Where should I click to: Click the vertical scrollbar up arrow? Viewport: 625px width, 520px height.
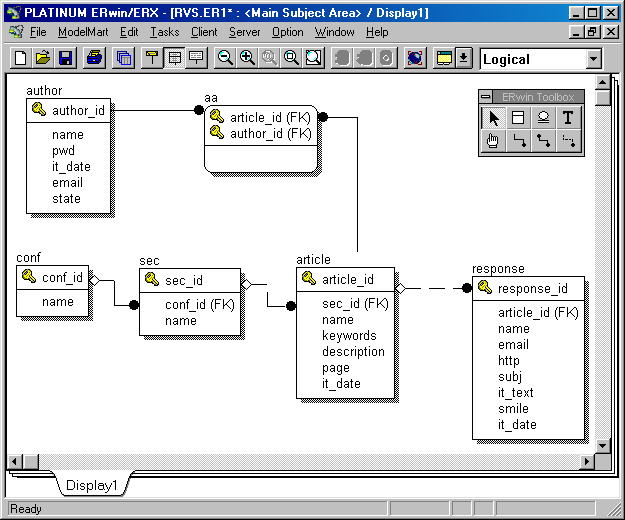coord(602,82)
